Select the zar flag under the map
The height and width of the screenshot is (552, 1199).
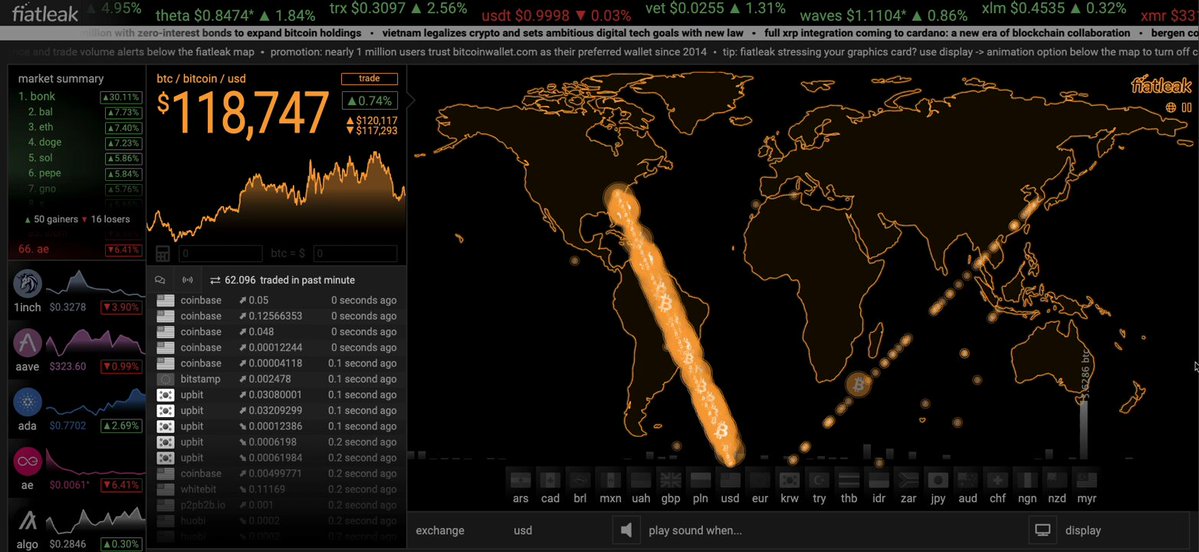click(x=908, y=480)
